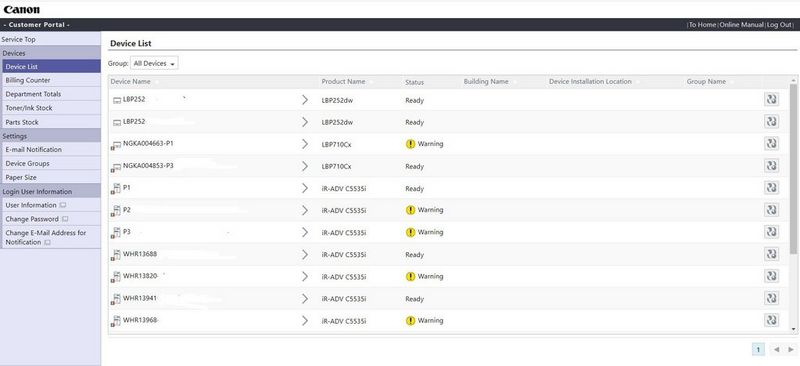Open Paper Size settings
Viewport: 800px width, 366px height.
pos(52,177)
